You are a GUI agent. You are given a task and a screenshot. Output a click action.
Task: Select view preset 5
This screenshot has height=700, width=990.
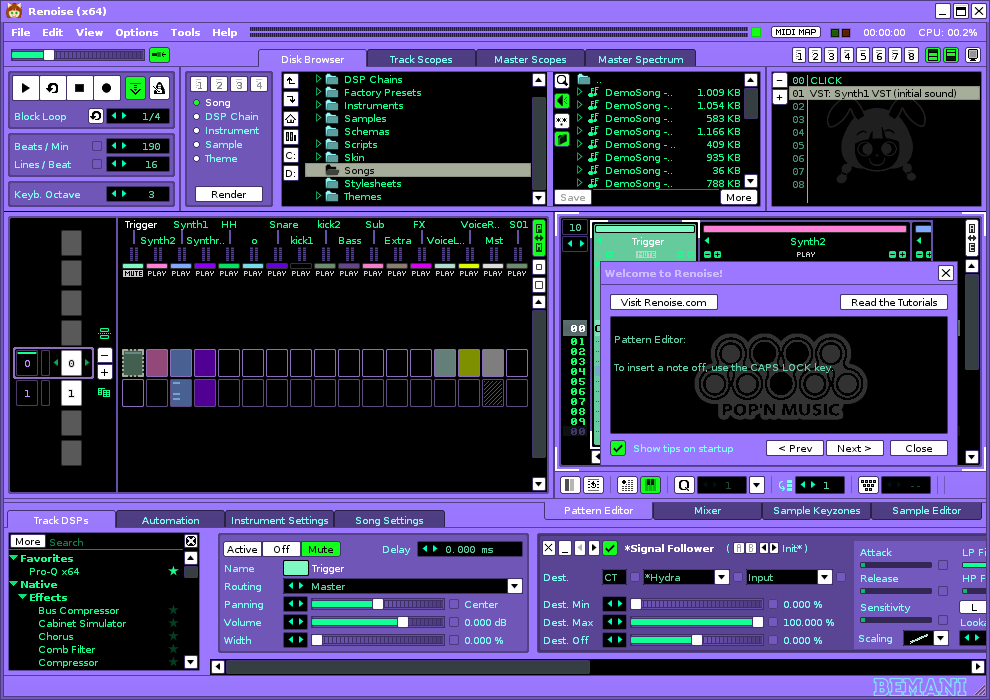tap(863, 56)
